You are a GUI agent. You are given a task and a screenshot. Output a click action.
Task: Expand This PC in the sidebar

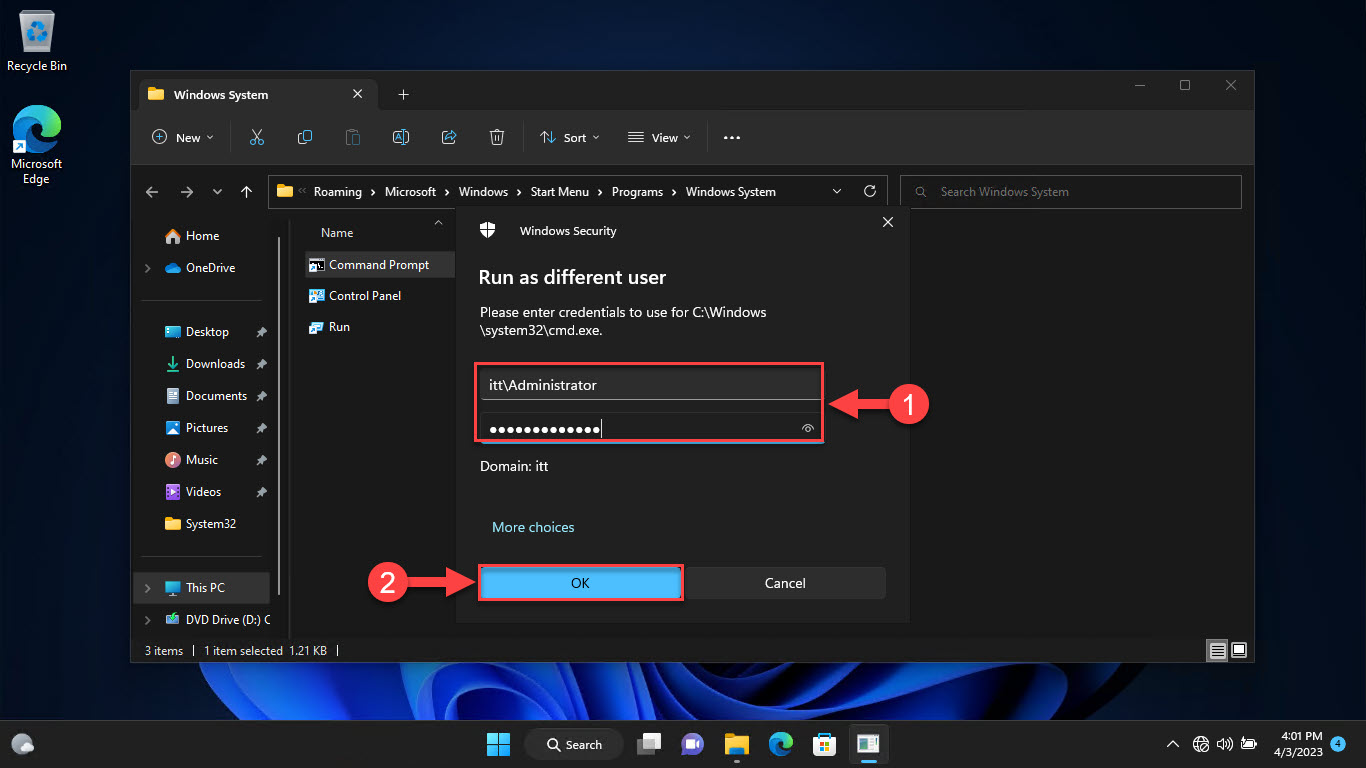pos(147,587)
